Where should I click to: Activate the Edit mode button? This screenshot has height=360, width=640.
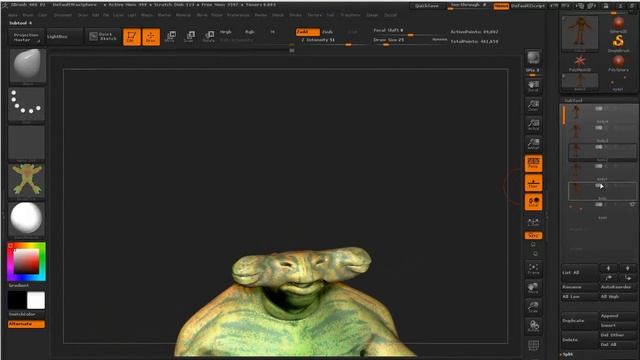pyautogui.click(x=131, y=37)
